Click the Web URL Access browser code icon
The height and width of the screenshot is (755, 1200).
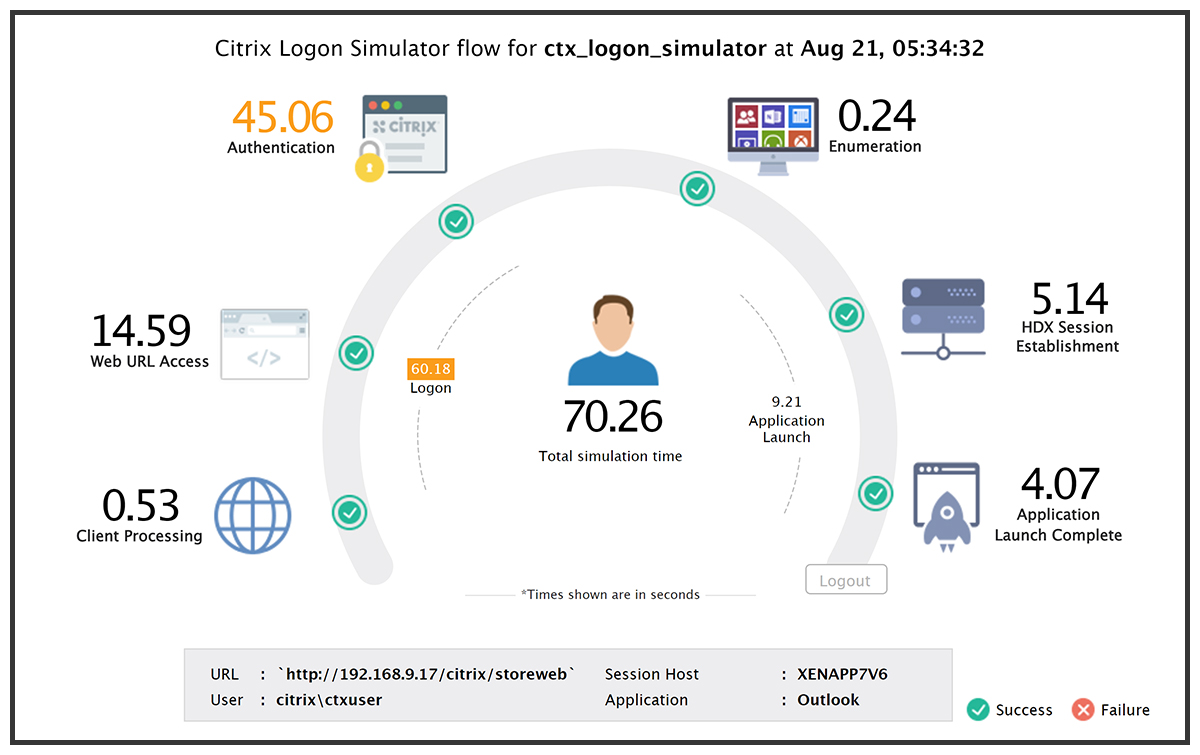(x=264, y=344)
